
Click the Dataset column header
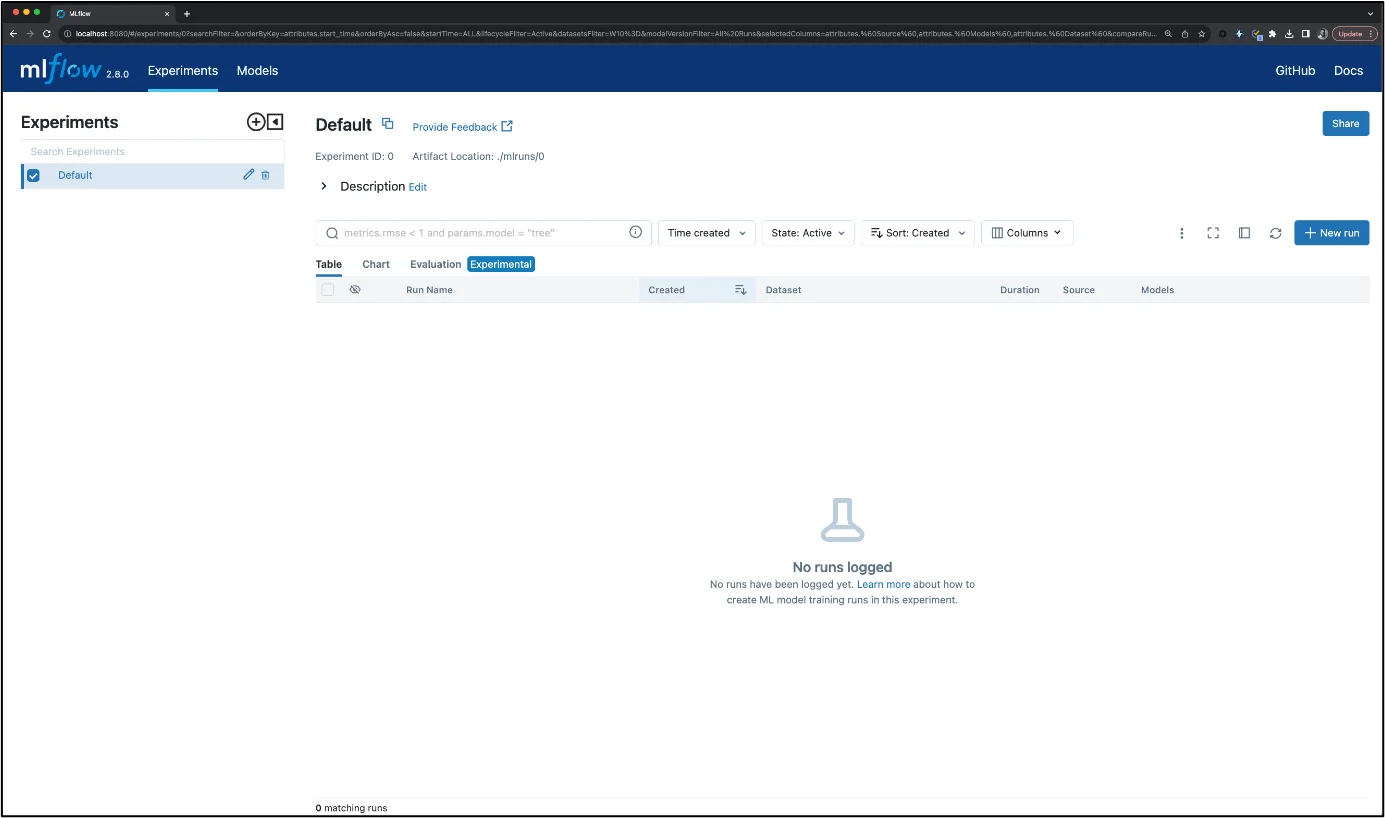(x=783, y=290)
